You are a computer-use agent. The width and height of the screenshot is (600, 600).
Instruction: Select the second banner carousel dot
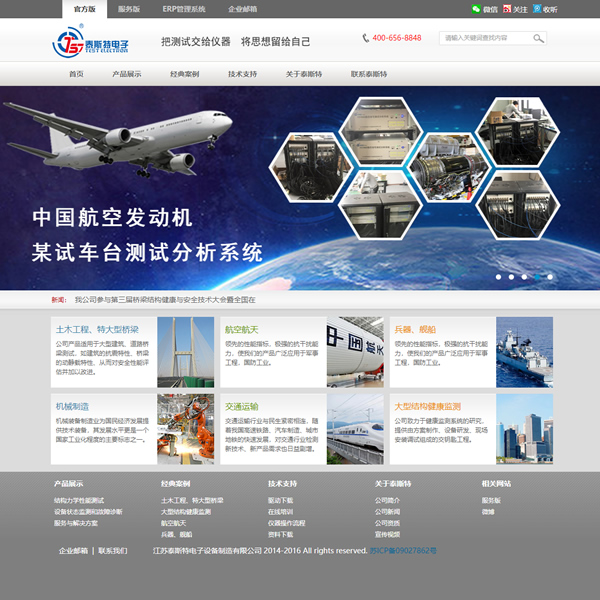click(x=511, y=276)
